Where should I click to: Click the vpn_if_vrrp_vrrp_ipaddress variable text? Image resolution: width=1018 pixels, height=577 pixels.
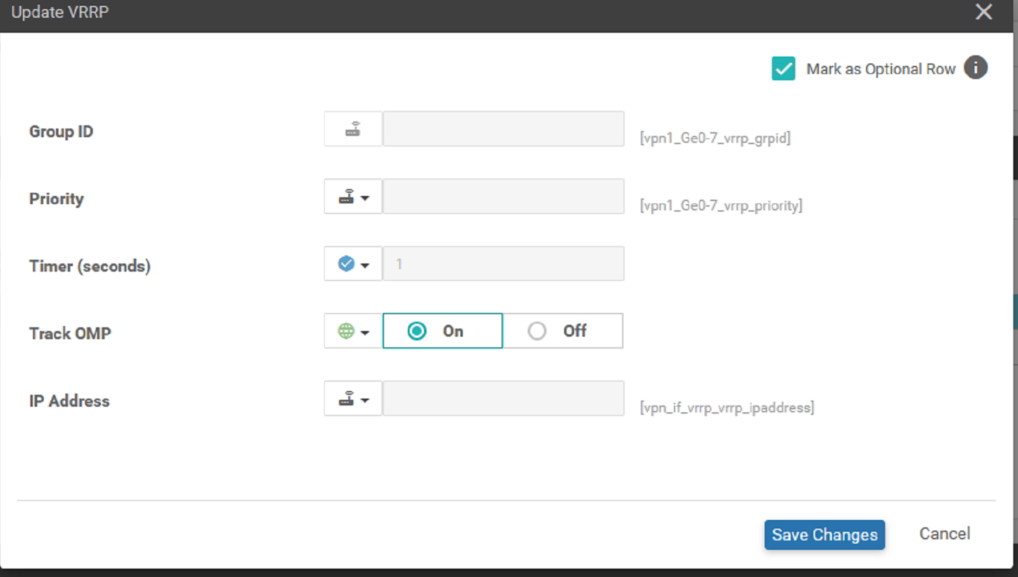point(726,408)
